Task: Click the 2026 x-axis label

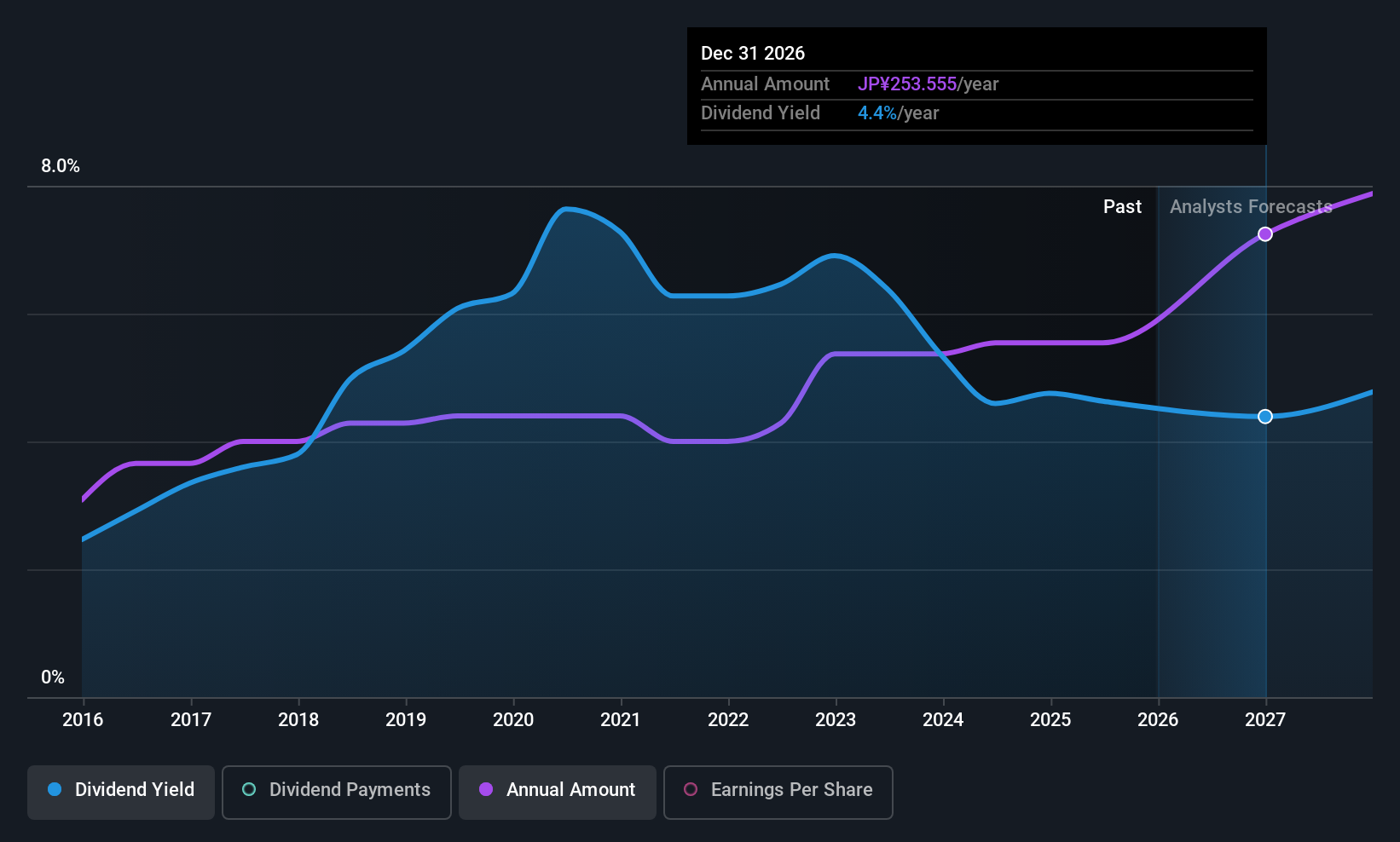Action: tap(1158, 720)
